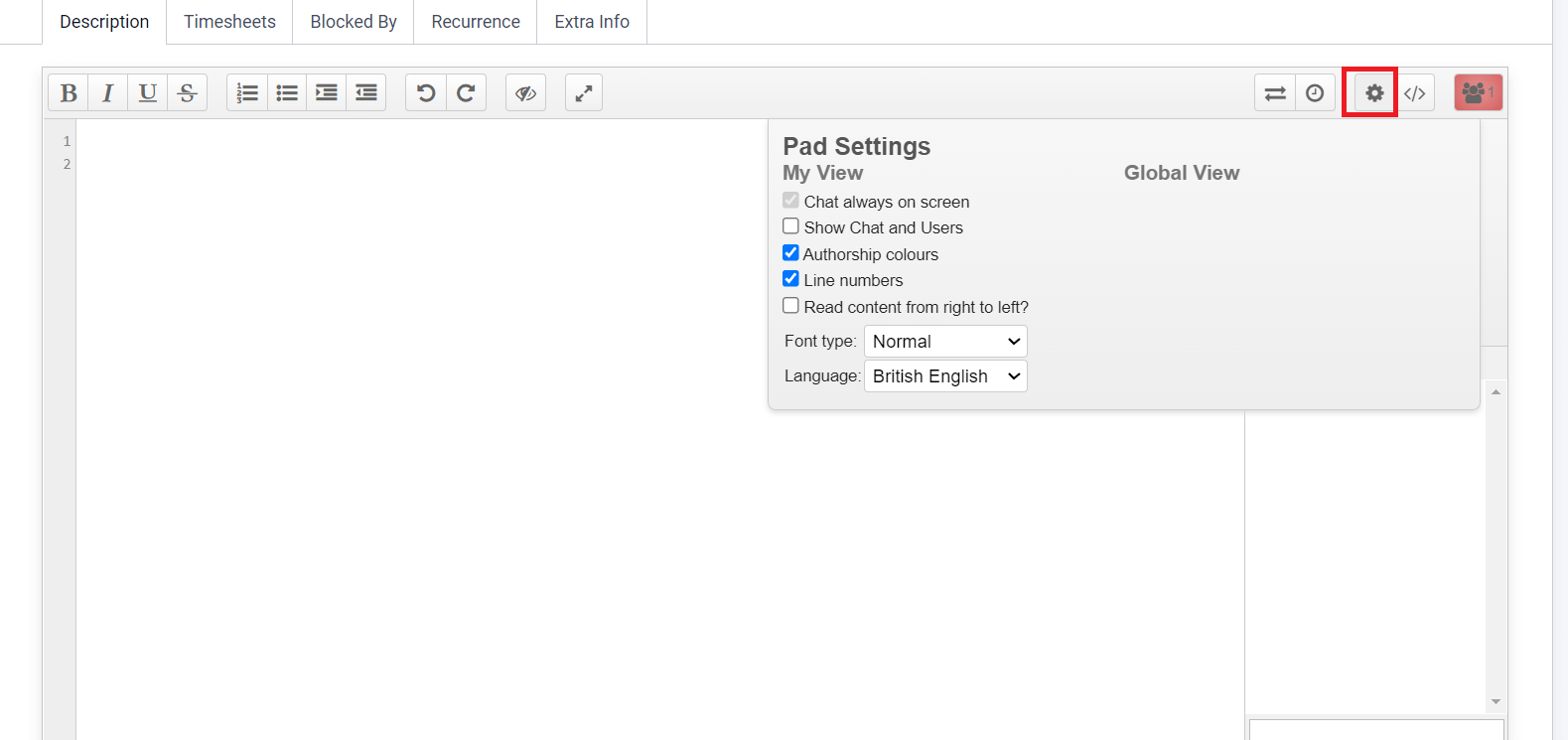Disable Authorship colours checkbox
This screenshot has height=740, width=1568.
click(790, 253)
